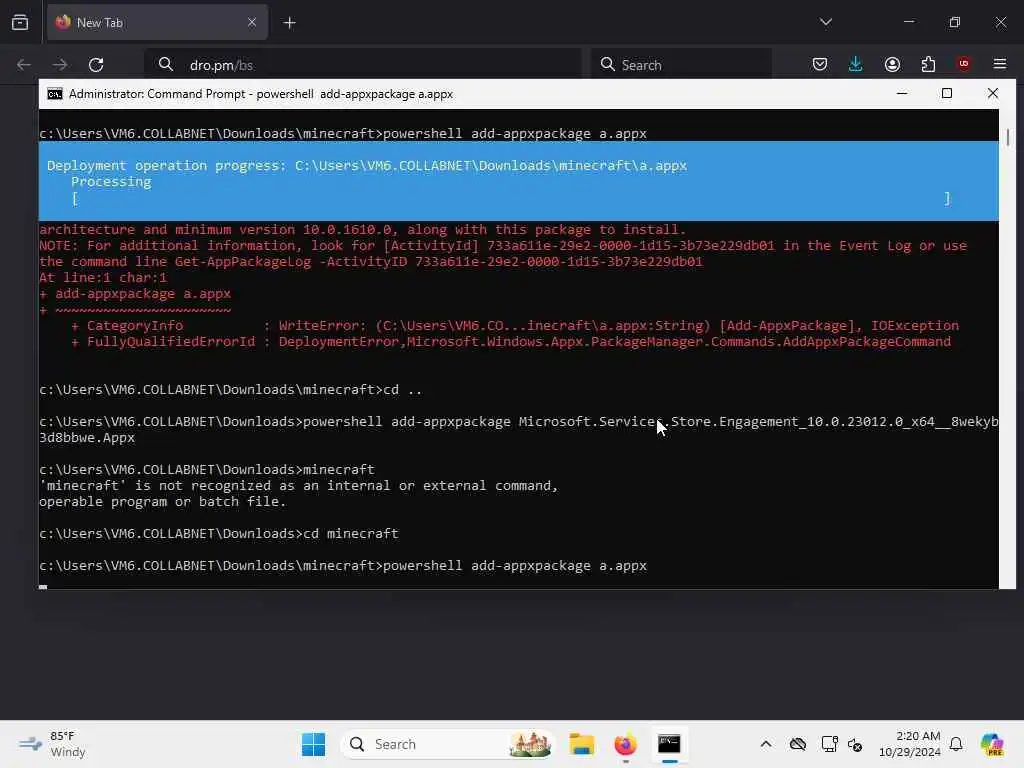Click the 'At line:1 char:1' error text

pyautogui.click(x=103, y=278)
